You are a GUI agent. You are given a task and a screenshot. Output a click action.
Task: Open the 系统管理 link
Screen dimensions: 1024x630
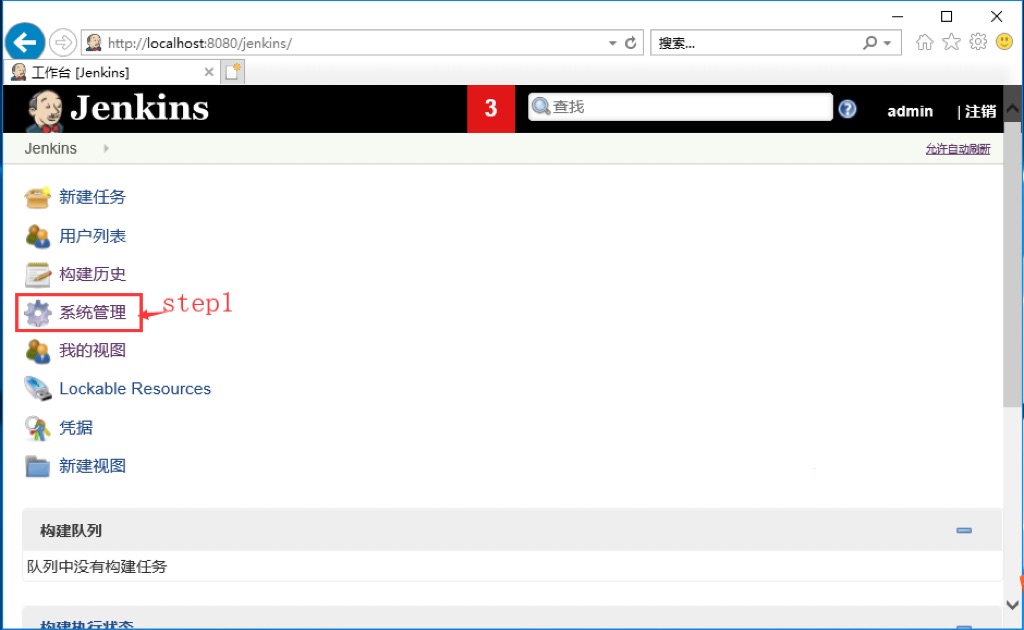point(92,313)
